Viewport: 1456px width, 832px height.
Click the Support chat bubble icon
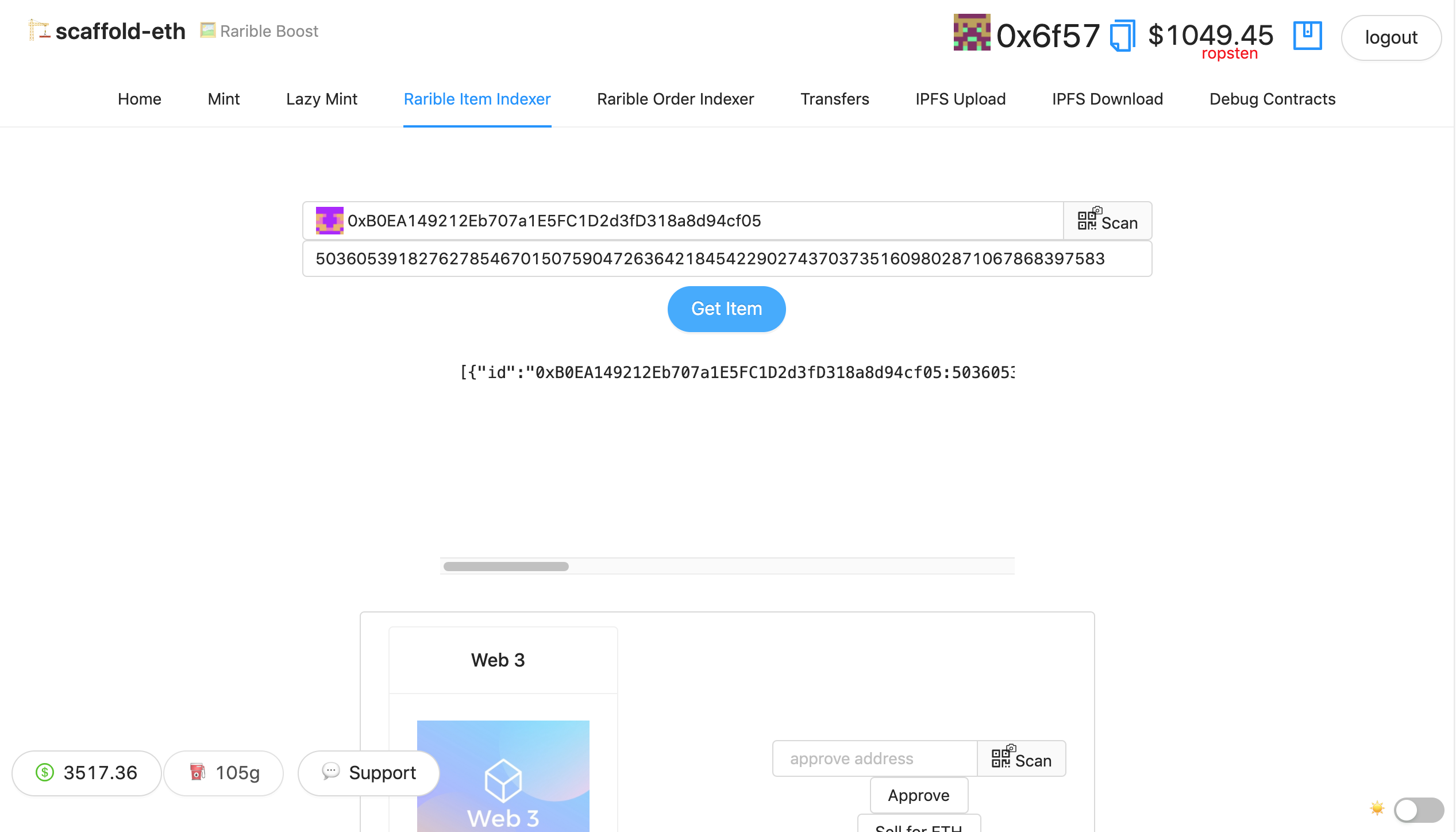click(330, 771)
